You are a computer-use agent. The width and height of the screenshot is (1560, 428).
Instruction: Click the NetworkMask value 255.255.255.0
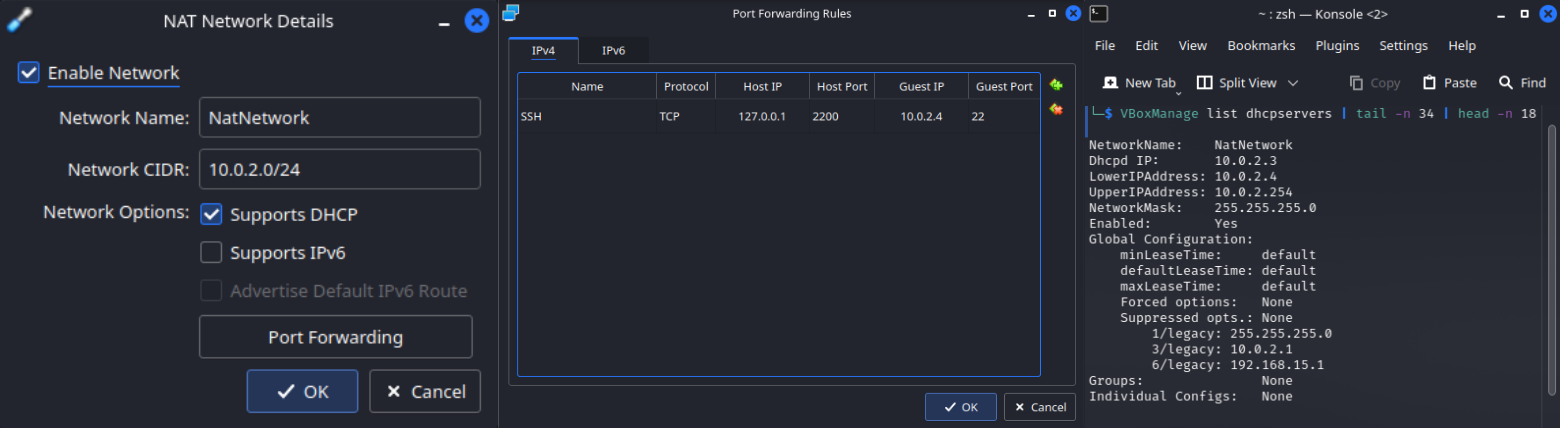[x=1265, y=208]
